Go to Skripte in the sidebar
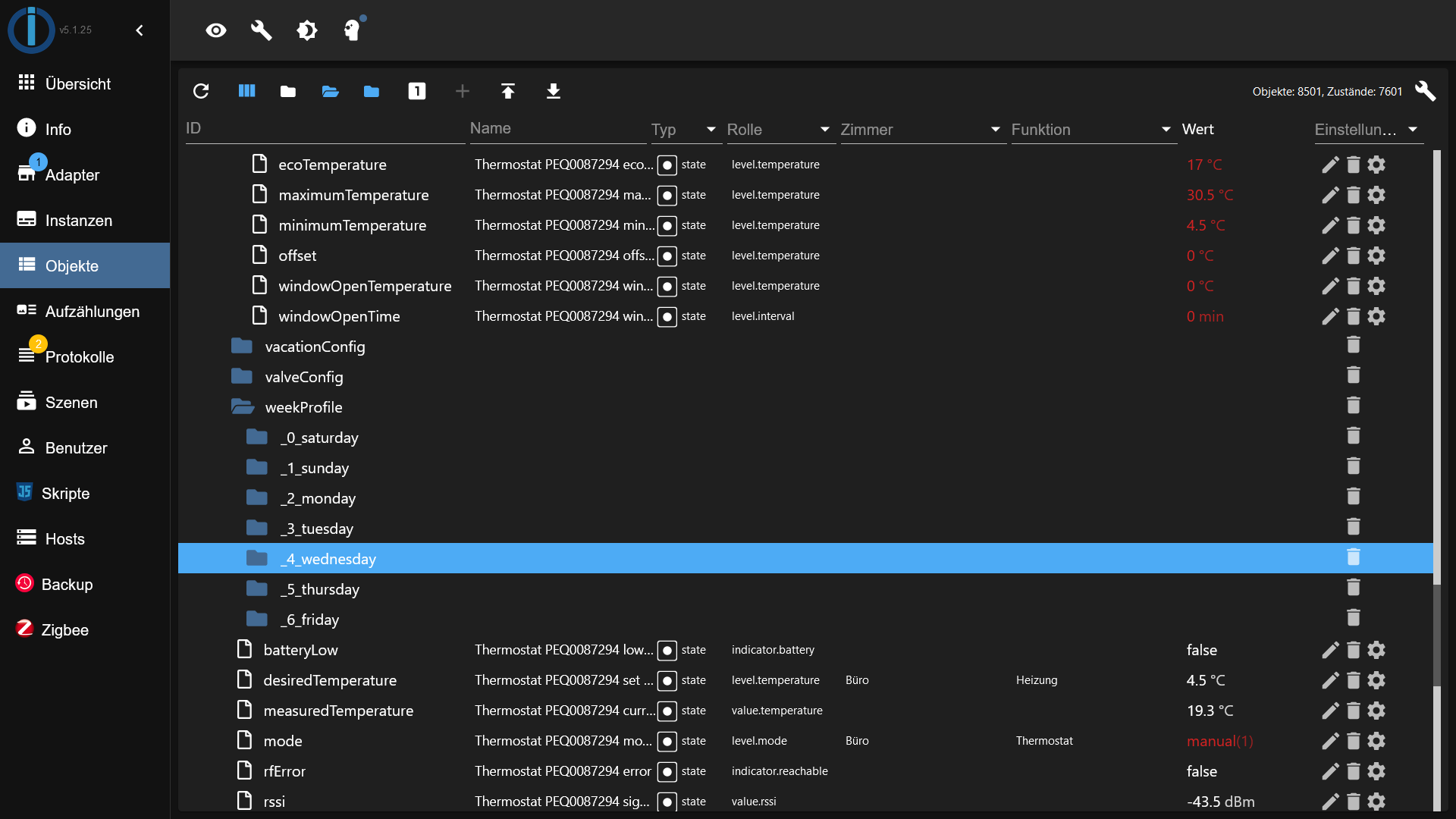The width and height of the screenshot is (1456, 819). click(x=65, y=494)
